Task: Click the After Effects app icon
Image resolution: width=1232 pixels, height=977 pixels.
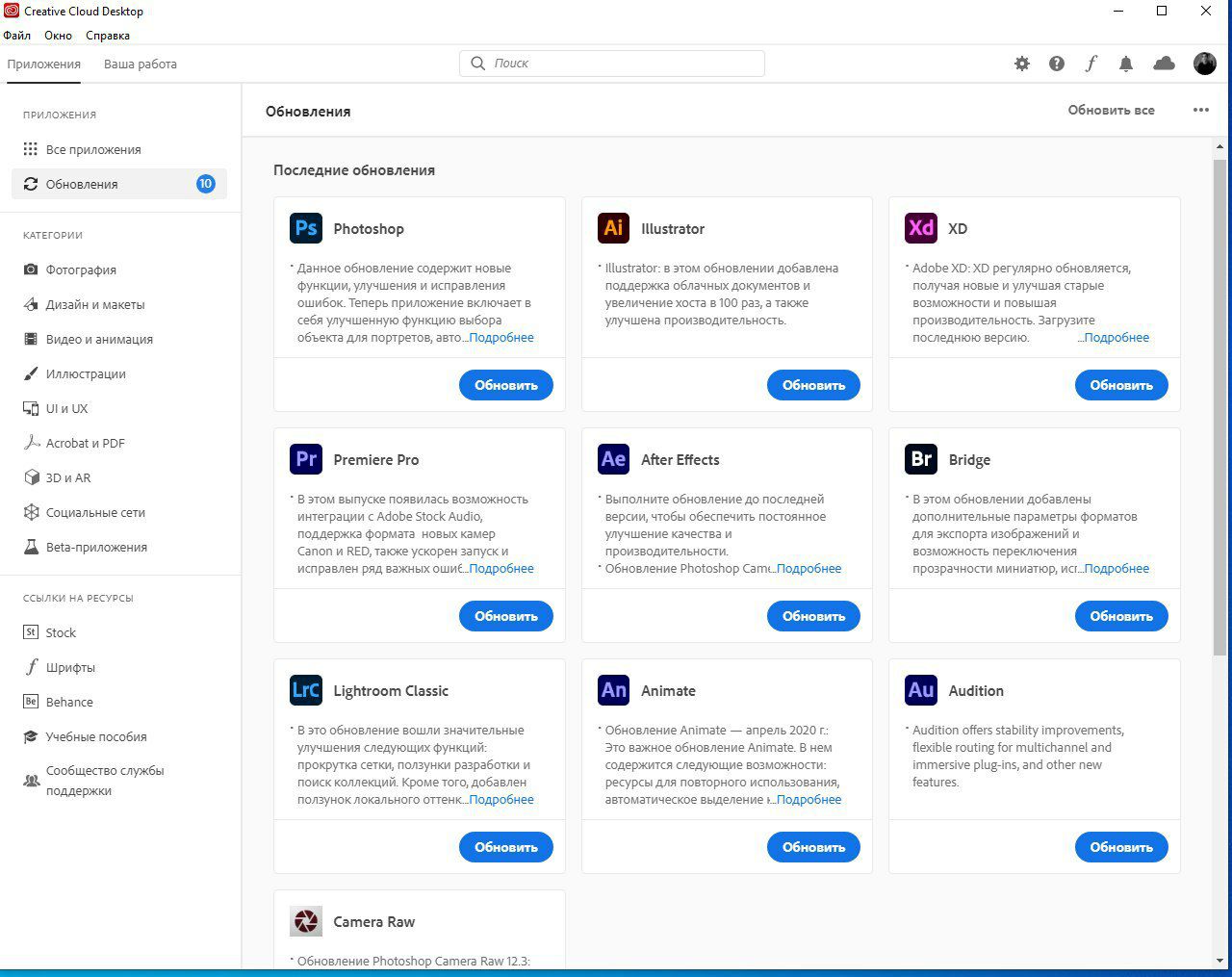Action: coord(614,459)
